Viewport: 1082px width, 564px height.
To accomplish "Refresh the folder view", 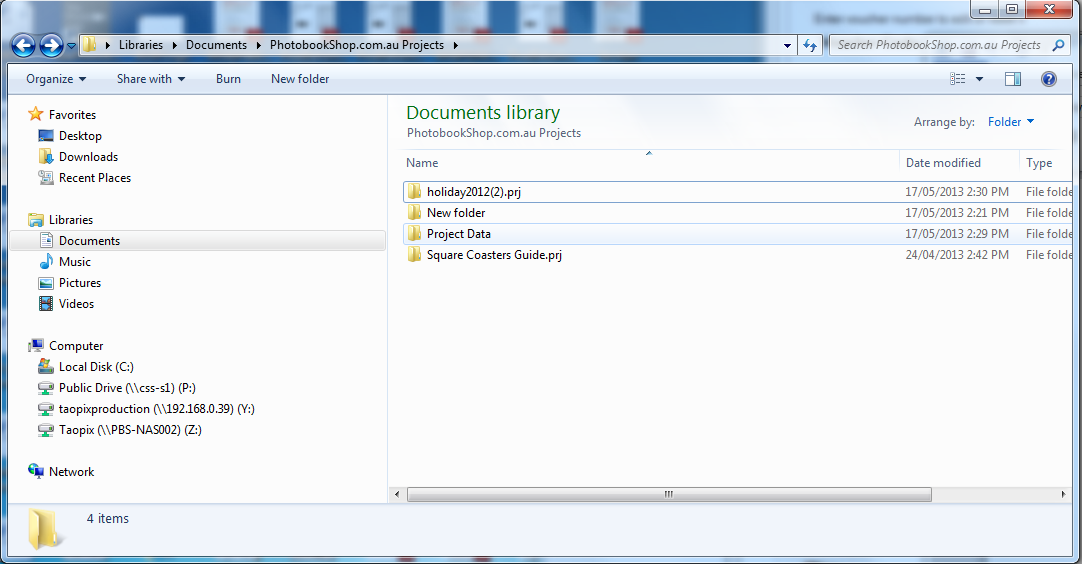I will tap(809, 46).
